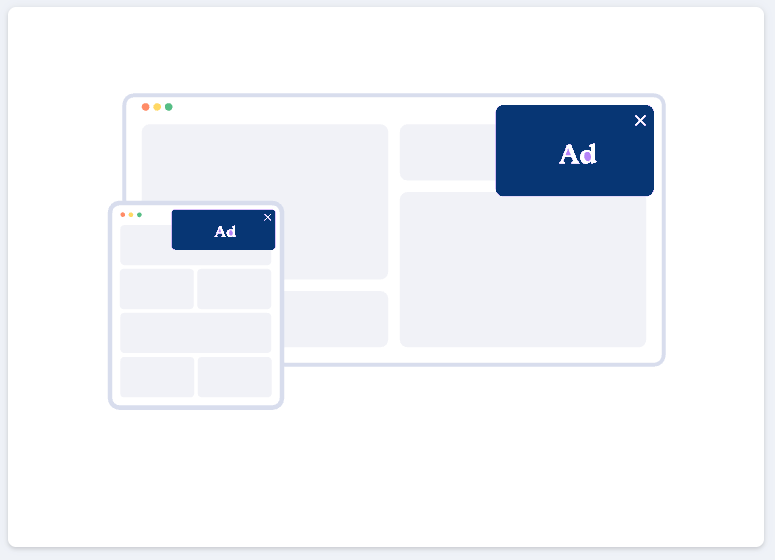Select left block in small window's second row
Screen dimensions: 775x560
[157, 289]
